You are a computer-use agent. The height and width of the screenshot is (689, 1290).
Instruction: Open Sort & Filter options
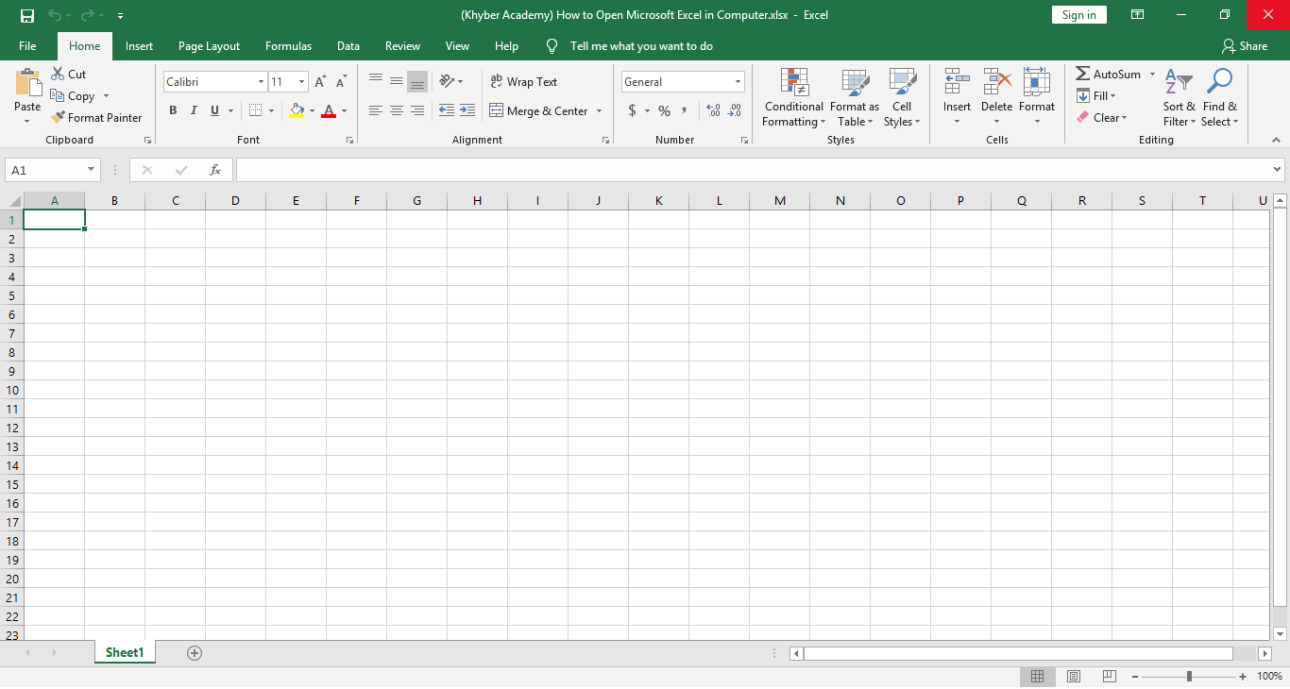click(1178, 97)
